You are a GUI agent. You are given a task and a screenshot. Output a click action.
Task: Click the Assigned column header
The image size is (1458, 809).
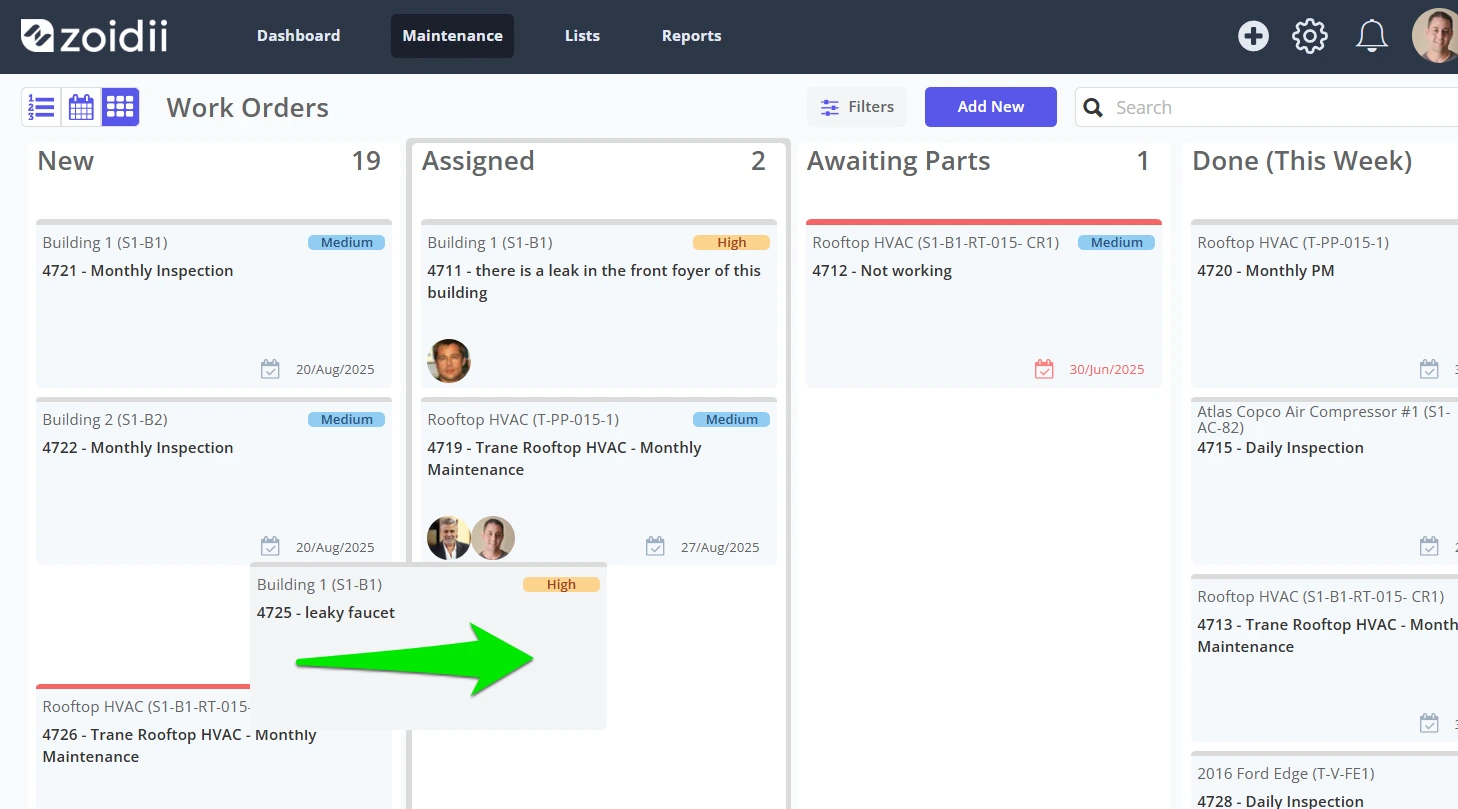point(478,161)
